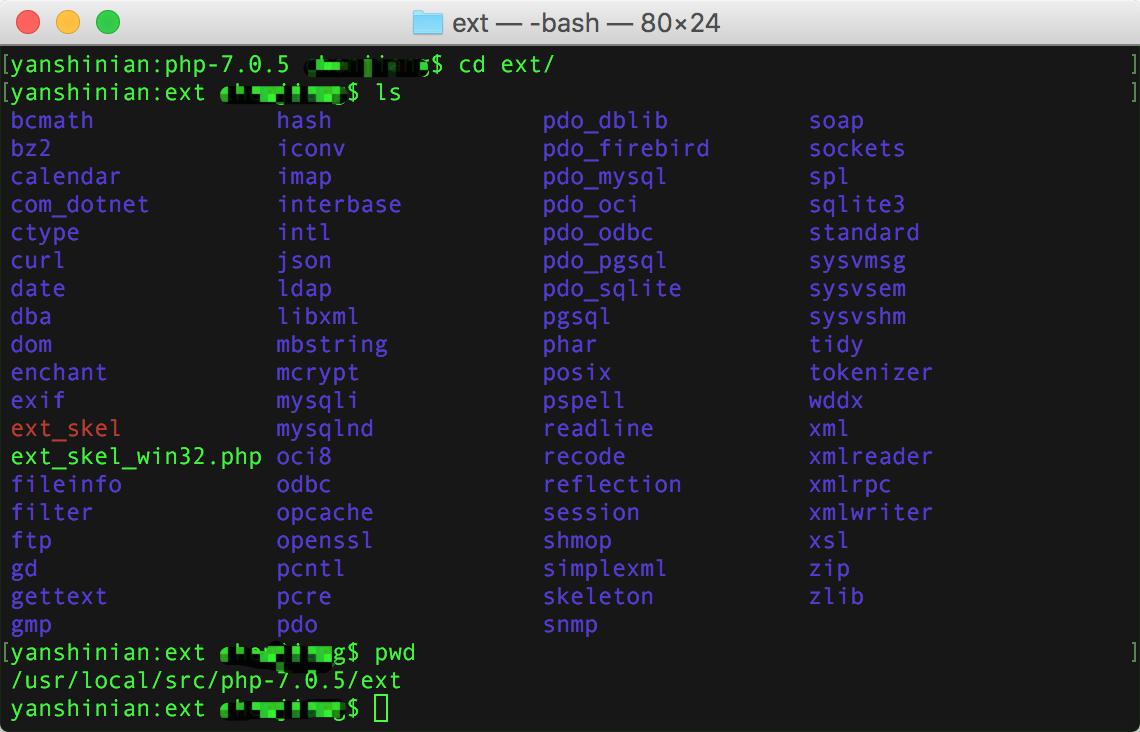Click the 'oci8' directory name

304,457
